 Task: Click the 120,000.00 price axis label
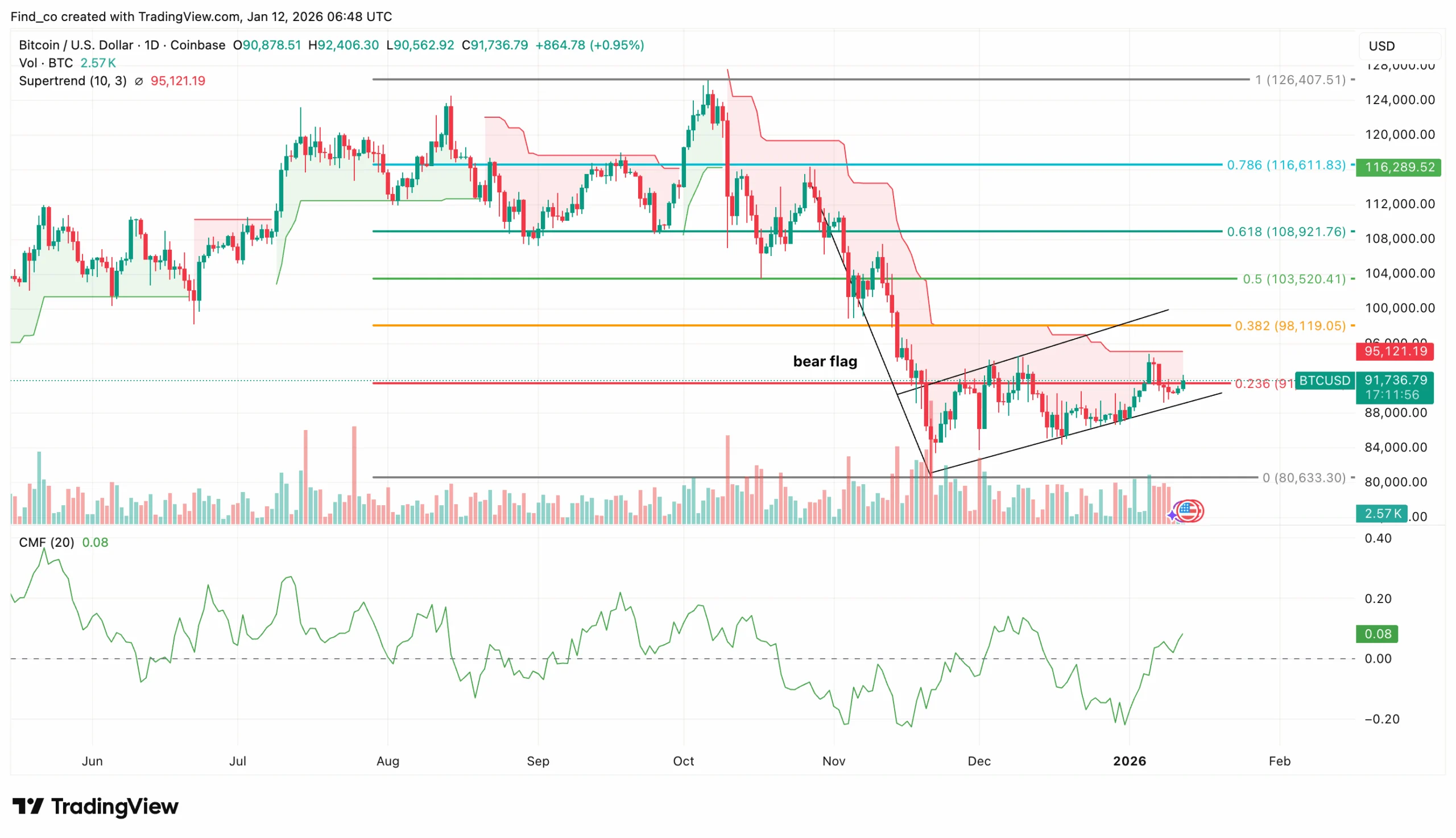(x=1400, y=135)
